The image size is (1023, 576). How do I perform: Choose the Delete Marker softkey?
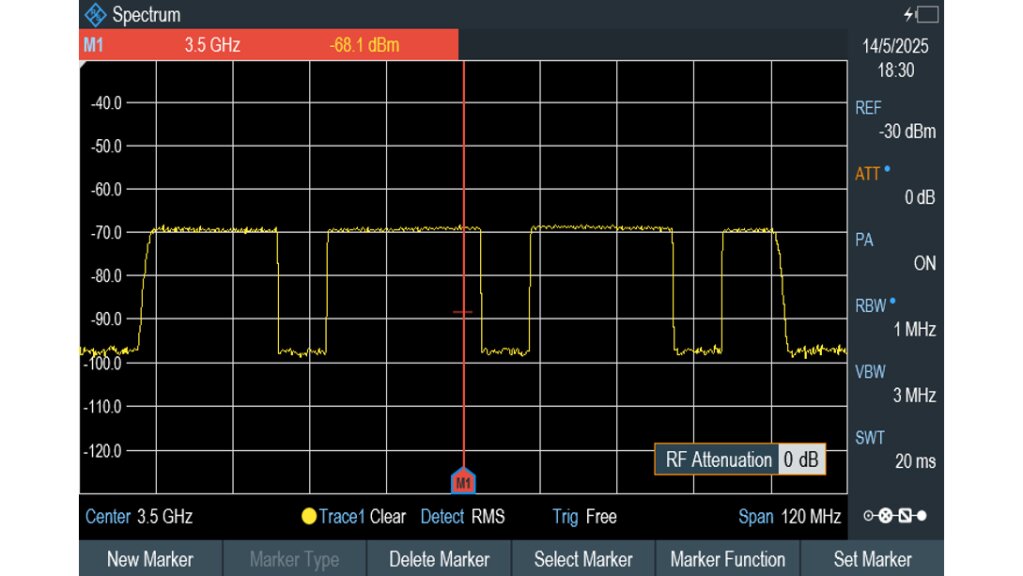click(439, 559)
